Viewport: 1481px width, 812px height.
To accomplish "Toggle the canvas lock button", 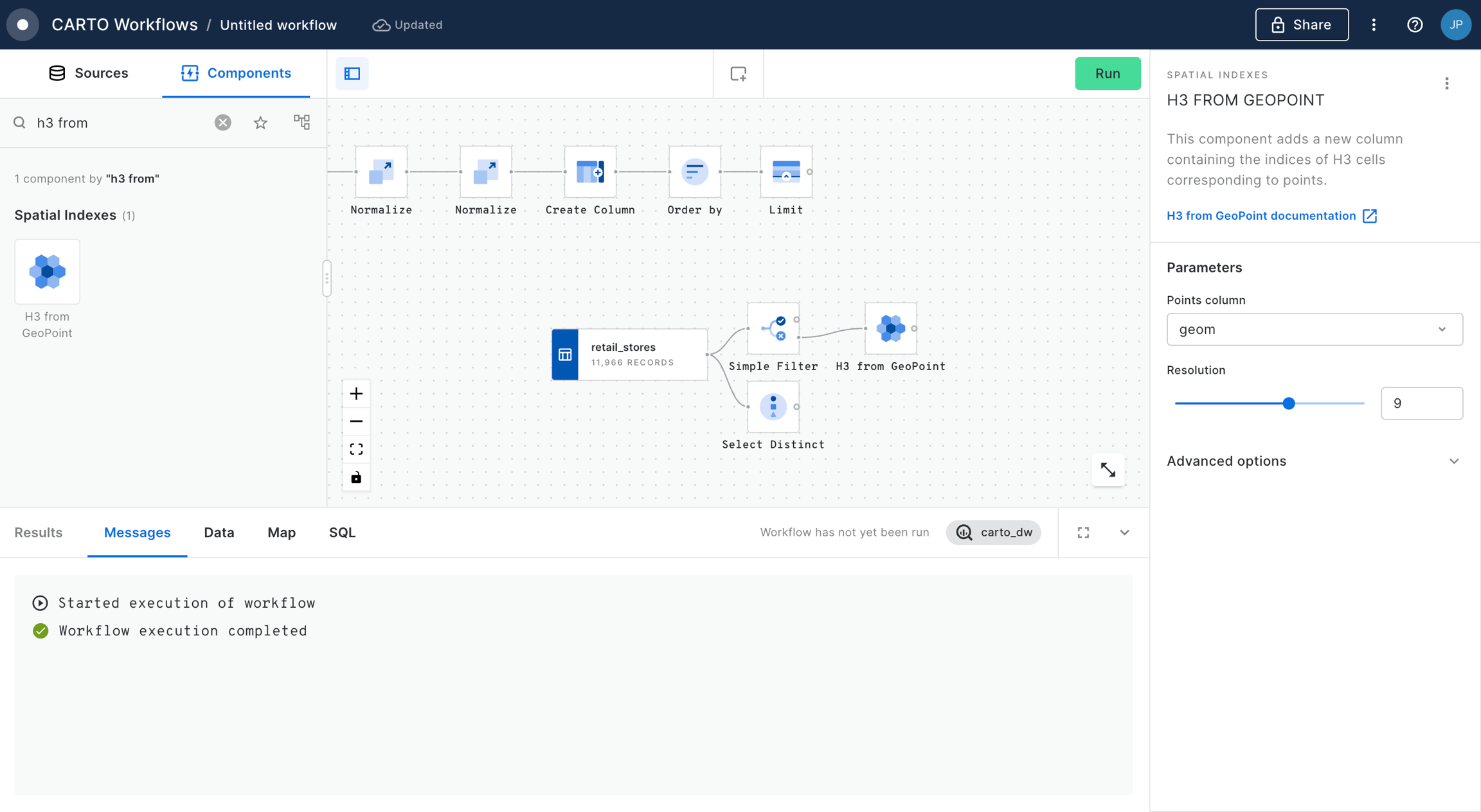I will click(x=356, y=477).
